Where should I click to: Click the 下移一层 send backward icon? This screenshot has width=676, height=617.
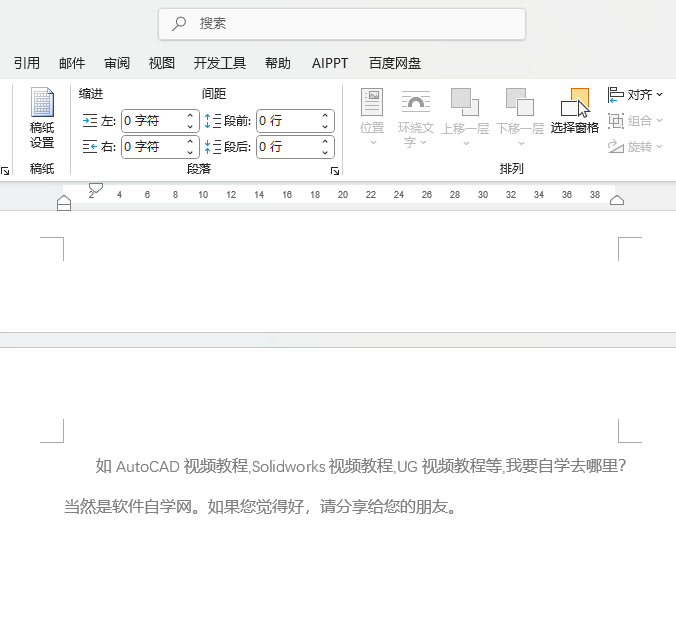[x=520, y=102]
